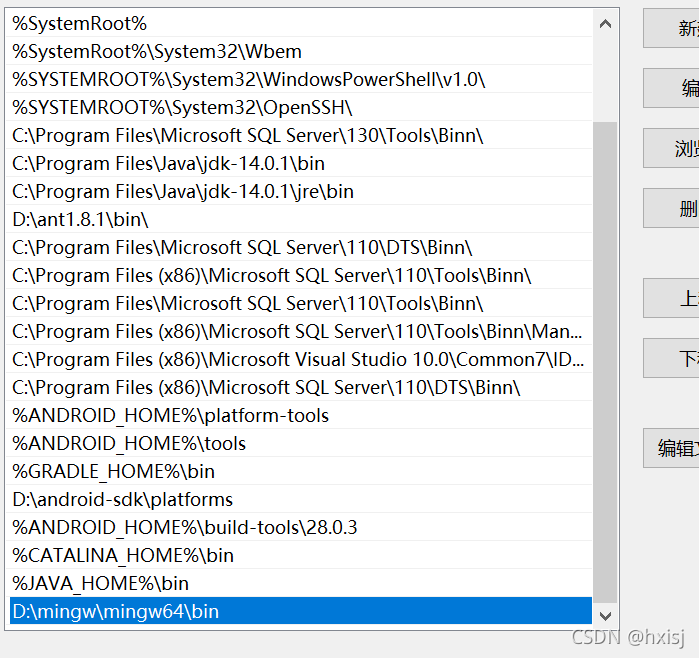Select the D:\android-sdk\platforms entry
This screenshot has width=699, height=658.
299,499
